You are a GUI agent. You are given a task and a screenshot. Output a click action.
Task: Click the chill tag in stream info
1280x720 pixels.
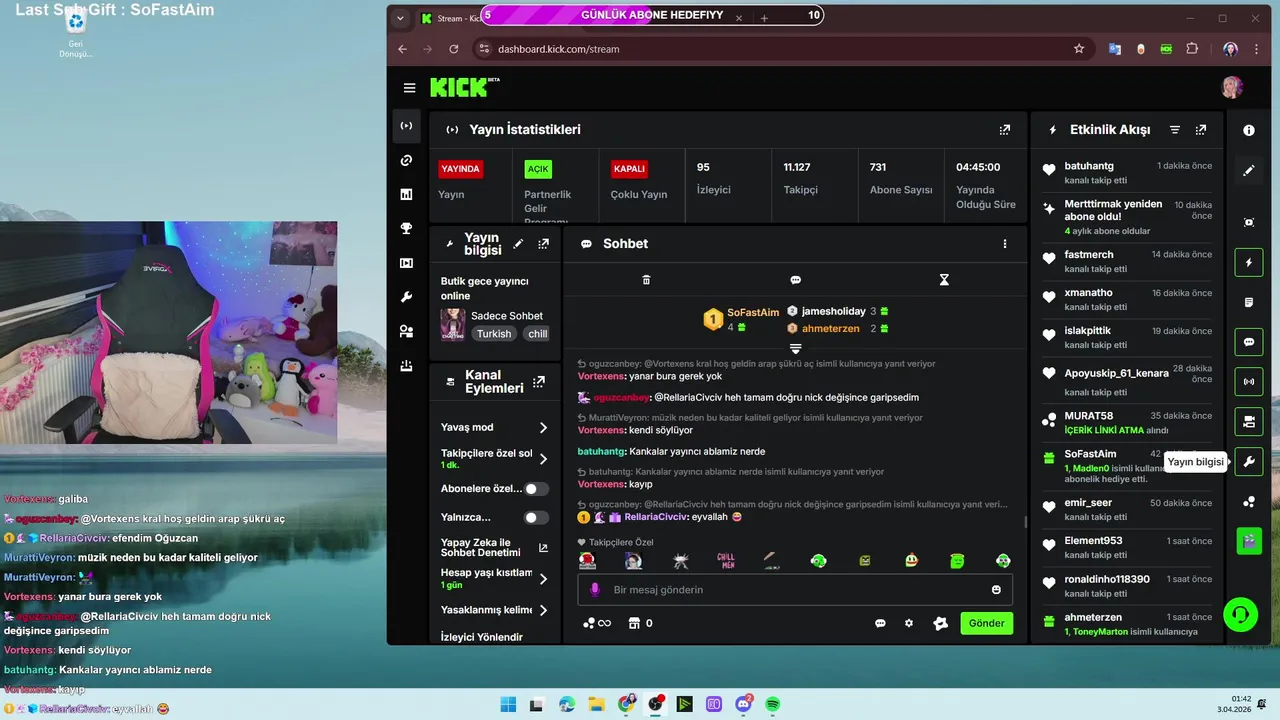tap(538, 334)
